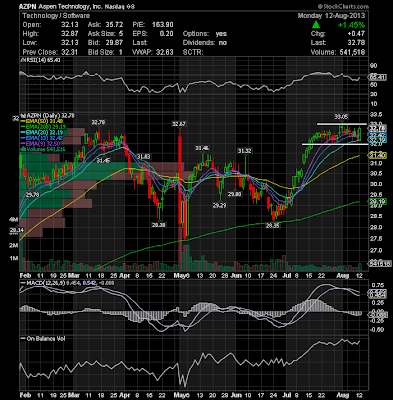Viewport: 393px width, 400px height.
Task: Click the P/E ratio 163.90
Action: tap(163, 25)
